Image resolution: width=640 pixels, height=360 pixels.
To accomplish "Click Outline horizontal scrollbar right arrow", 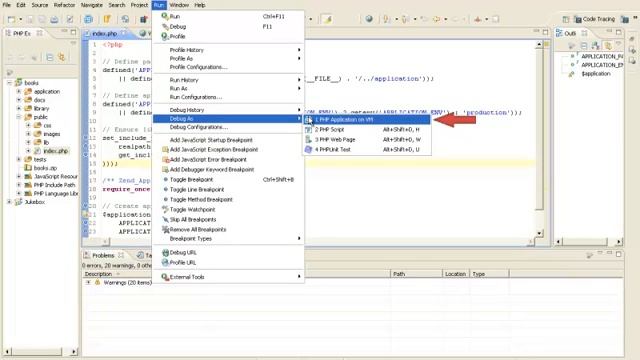I will pyautogui.click(x=619, y=242).
